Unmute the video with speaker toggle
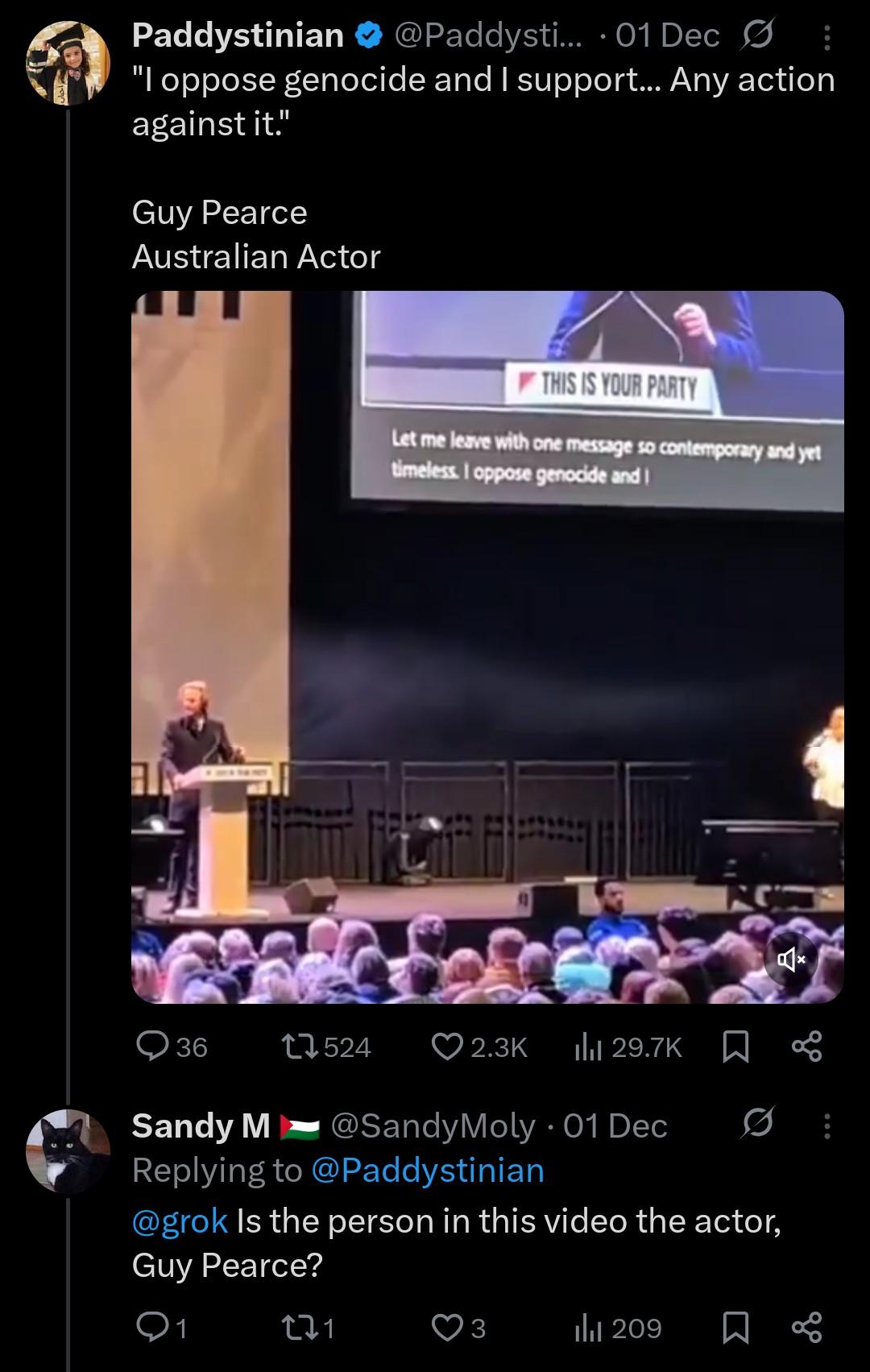This screenshot has width=870, height=1372. pyautogui.click(x=790, y=958)
